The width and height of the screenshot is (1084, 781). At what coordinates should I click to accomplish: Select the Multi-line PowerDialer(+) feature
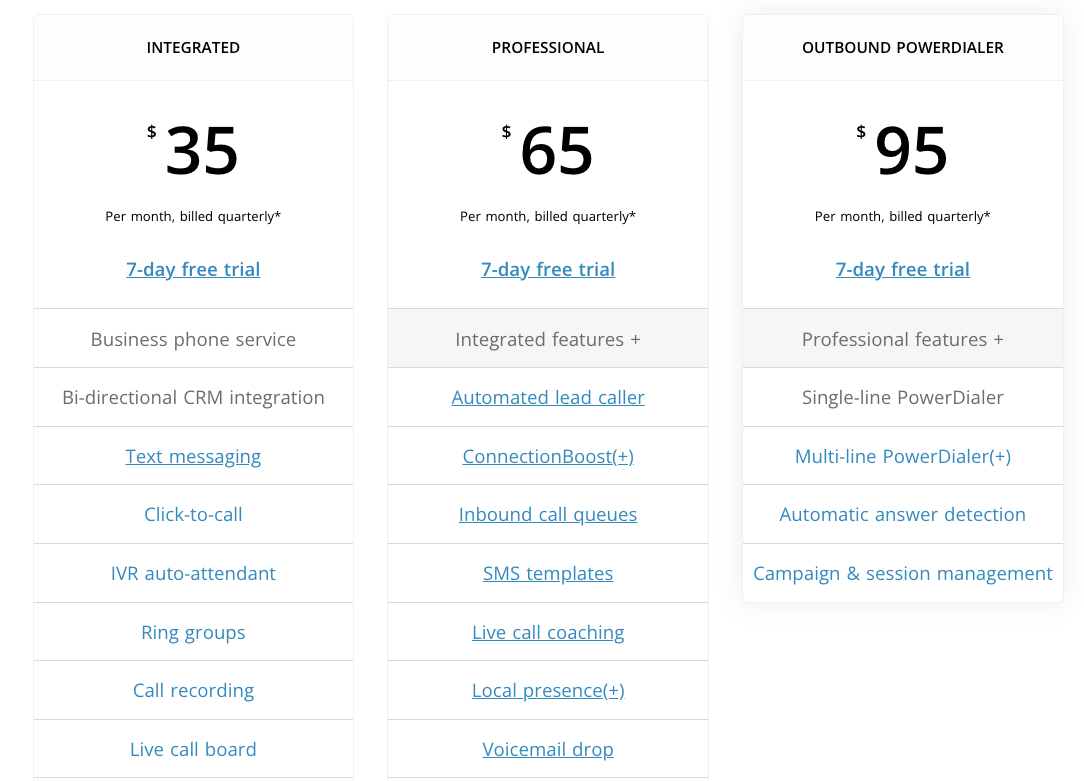[x=902, y=456]
